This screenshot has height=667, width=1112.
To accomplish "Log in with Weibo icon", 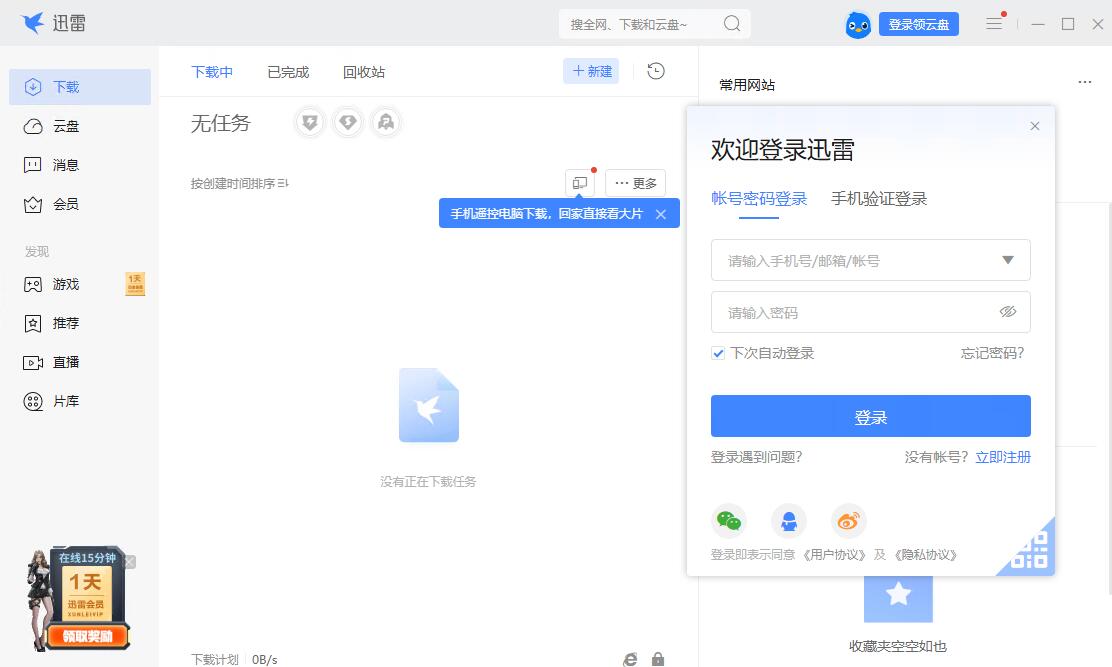I will click(x=848, y=520).
